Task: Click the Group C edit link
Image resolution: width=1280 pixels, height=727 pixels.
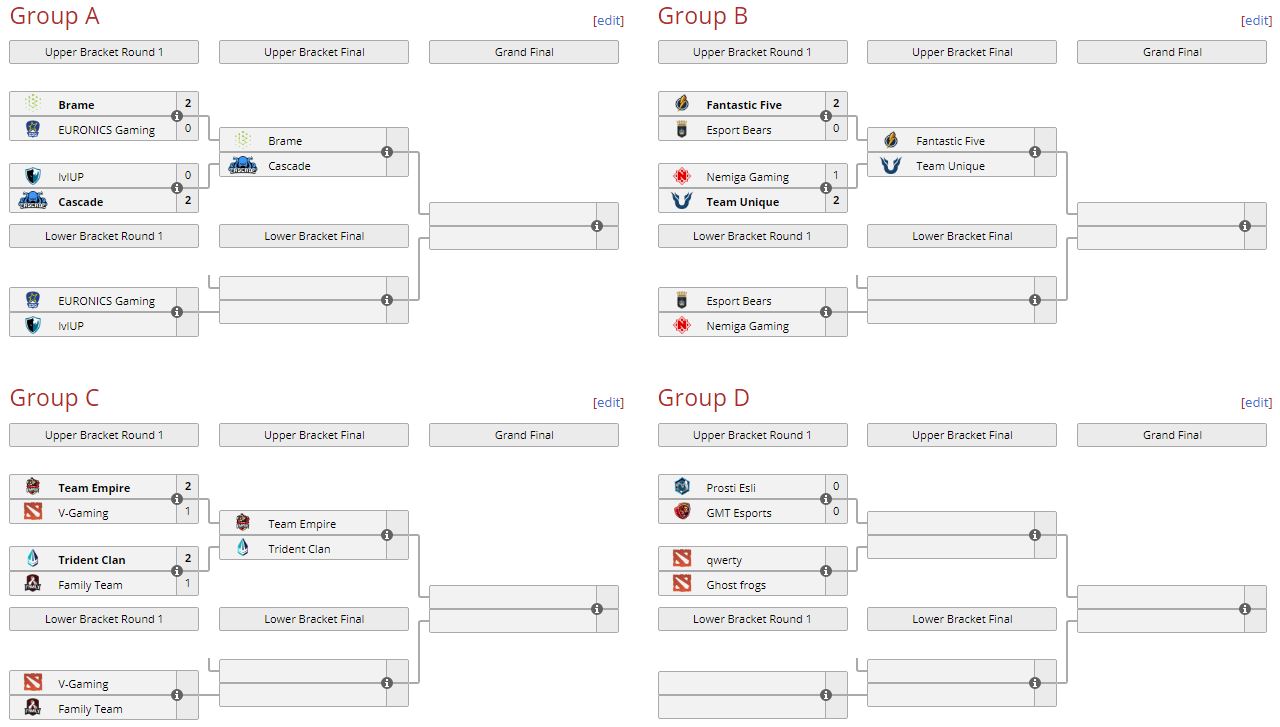Action: point(608,402)
